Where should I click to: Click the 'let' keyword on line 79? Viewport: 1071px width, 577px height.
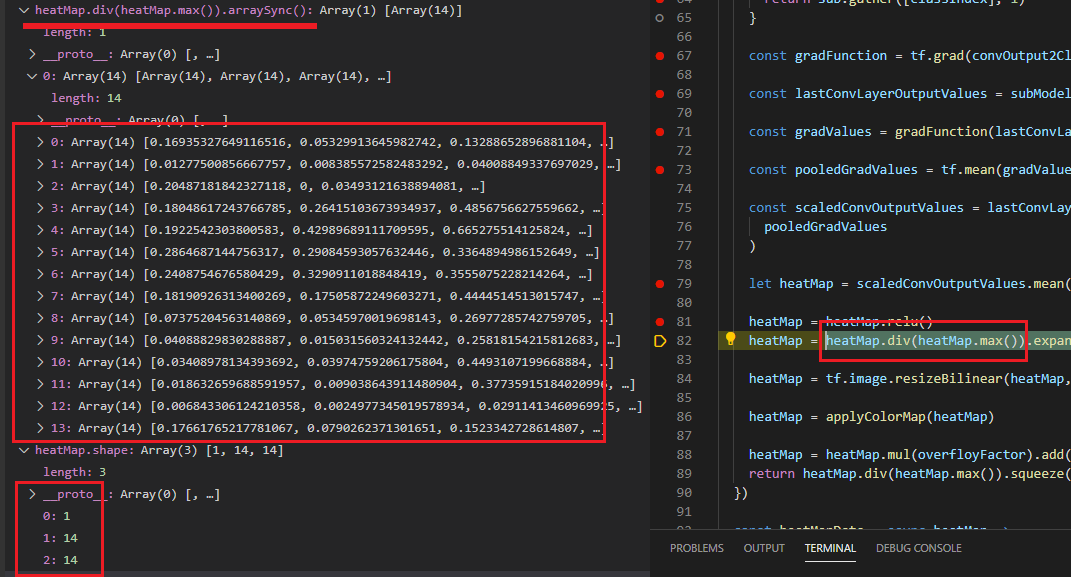760,284
